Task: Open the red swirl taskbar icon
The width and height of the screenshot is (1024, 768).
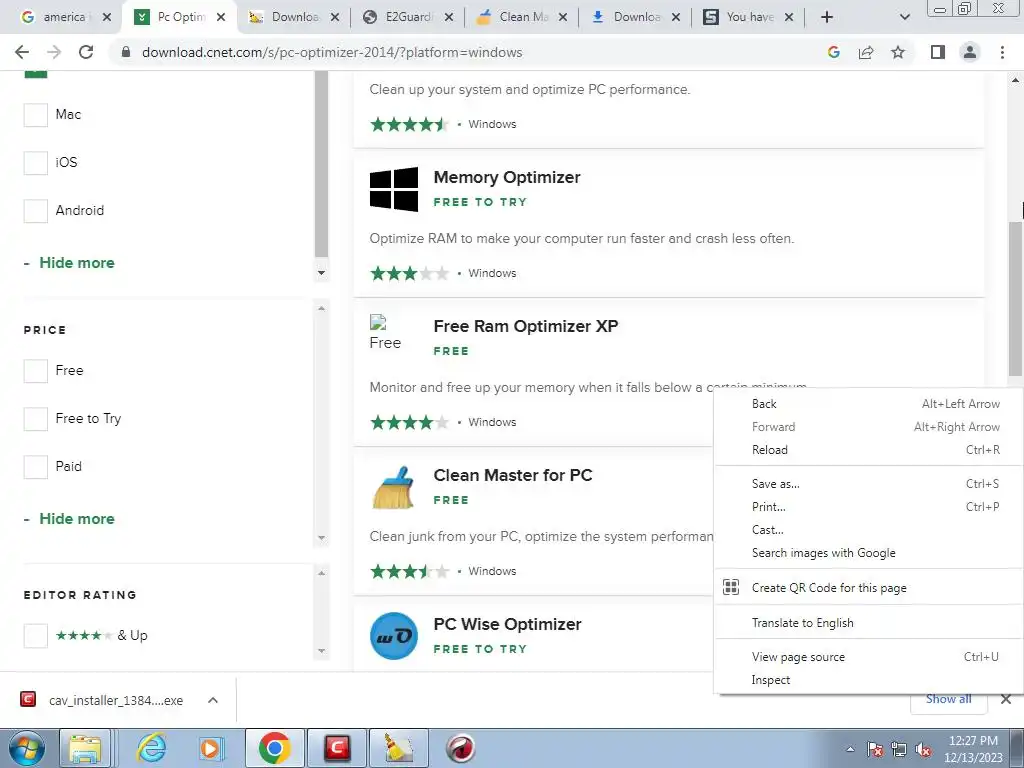Action: pyautogui.click(x=460, y=749)
